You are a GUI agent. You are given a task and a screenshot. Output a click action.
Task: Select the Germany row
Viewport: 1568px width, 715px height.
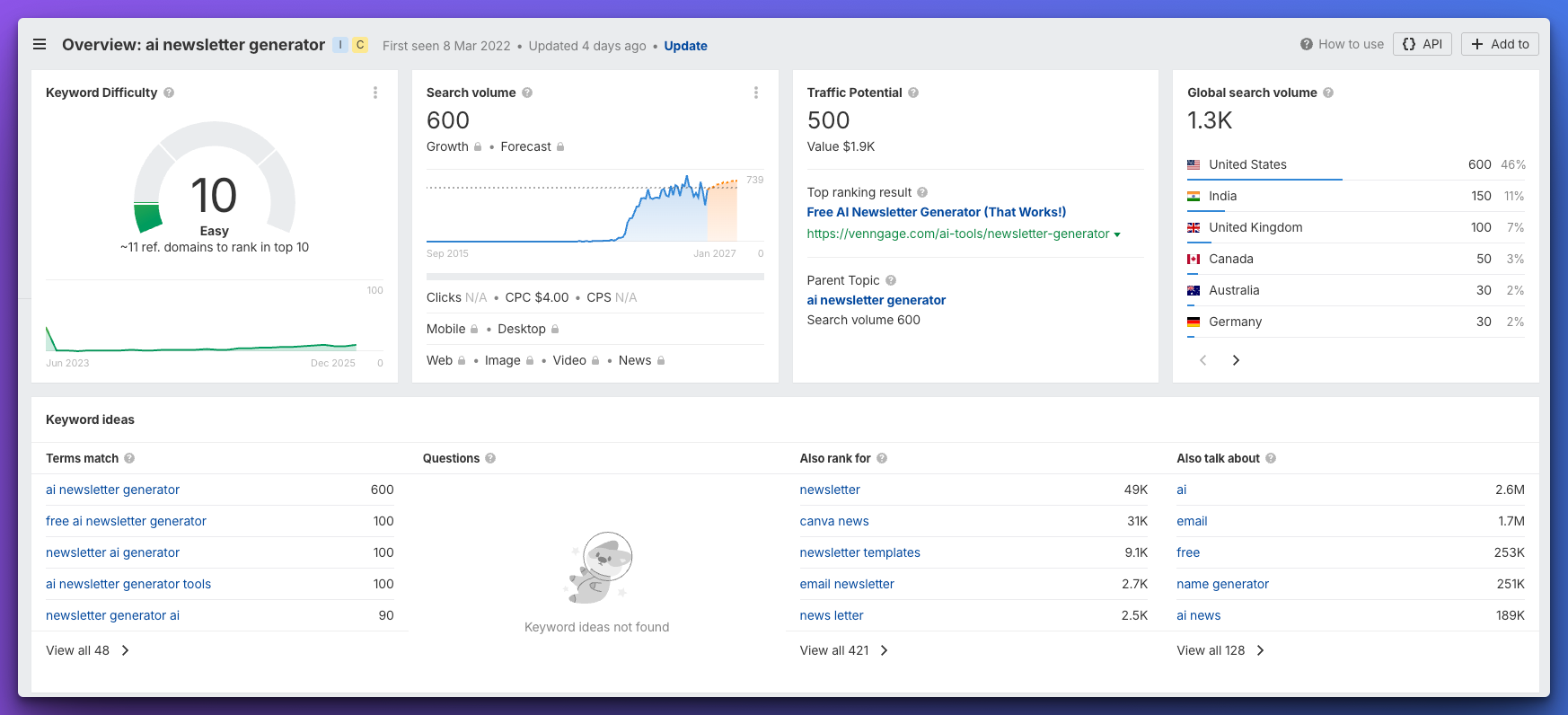[x=1356, y=322]
